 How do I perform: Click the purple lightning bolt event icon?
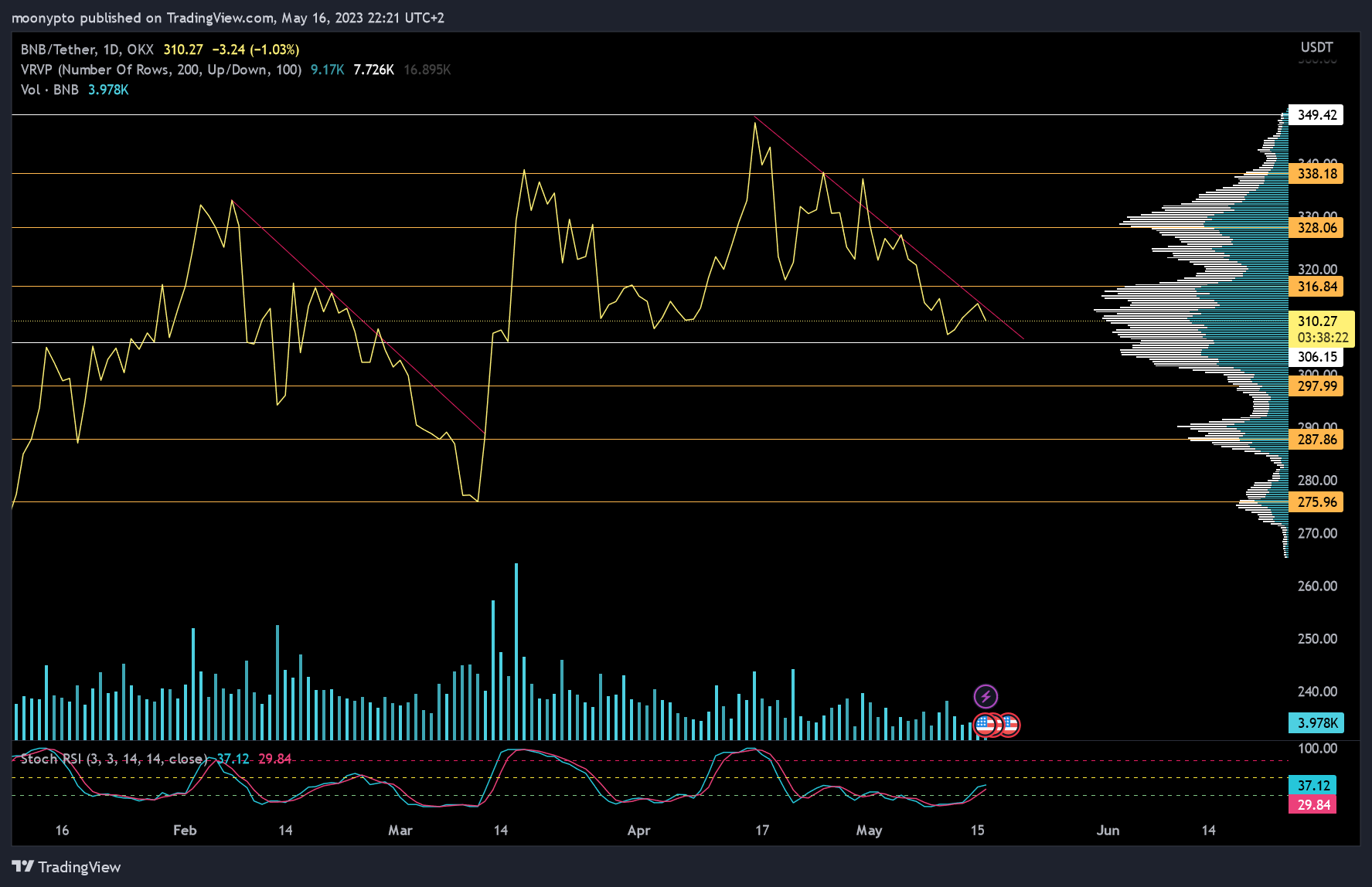(986, 696)
